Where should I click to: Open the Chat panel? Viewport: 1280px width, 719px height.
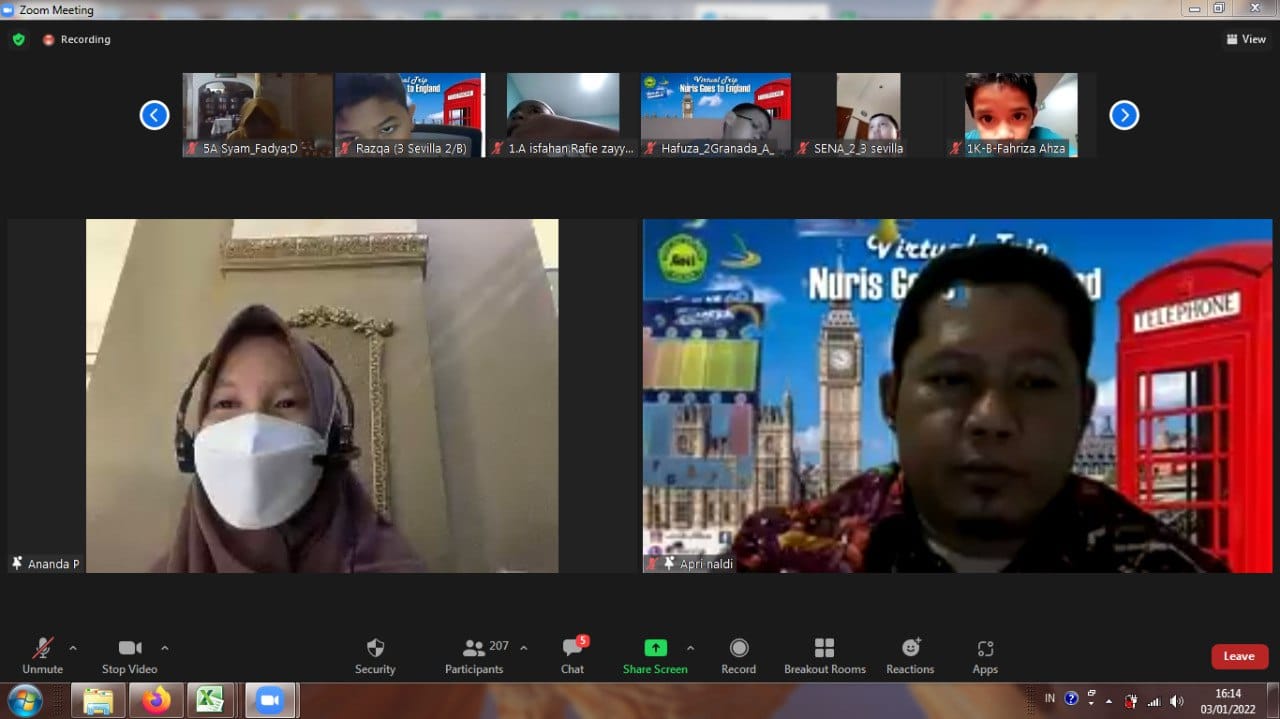click(572, 655)
